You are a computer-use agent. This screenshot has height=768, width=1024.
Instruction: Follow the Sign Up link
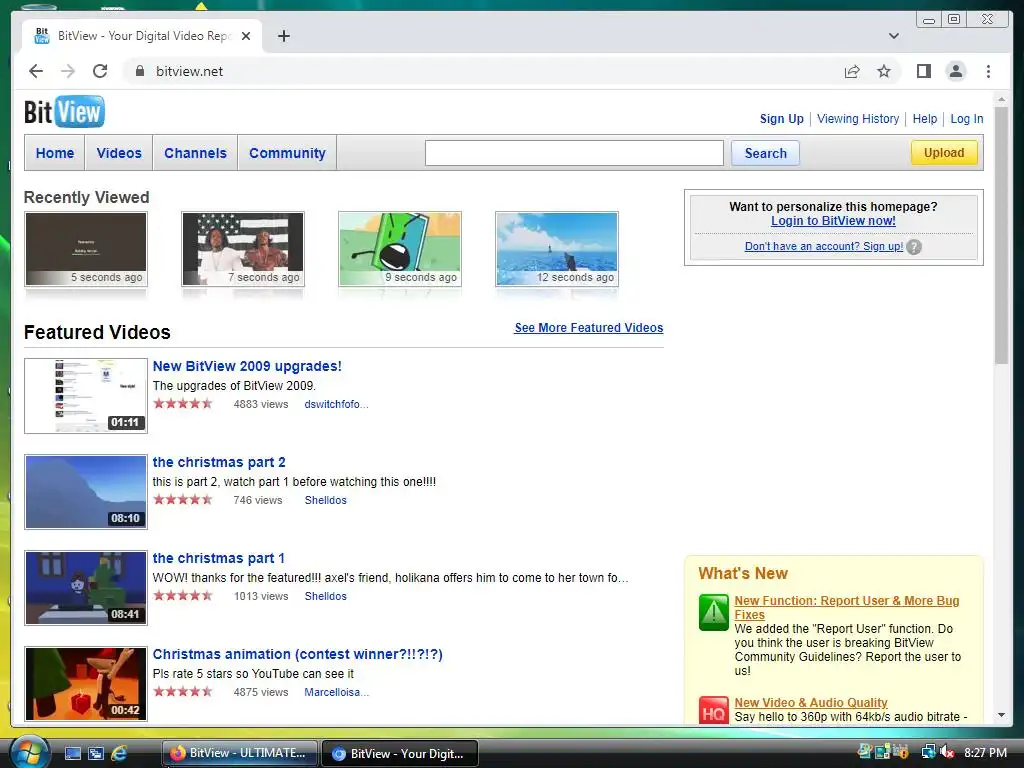(782, 119)
